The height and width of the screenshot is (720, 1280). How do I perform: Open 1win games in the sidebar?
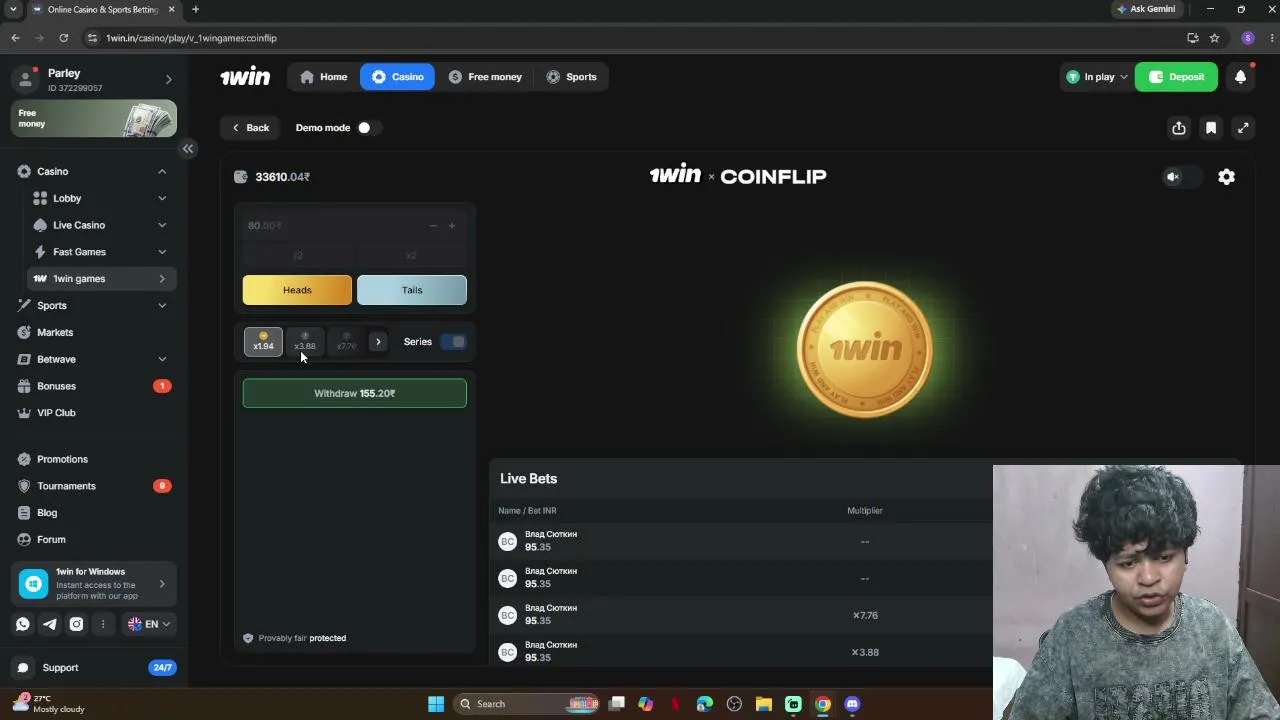click(x=99, y=279)
